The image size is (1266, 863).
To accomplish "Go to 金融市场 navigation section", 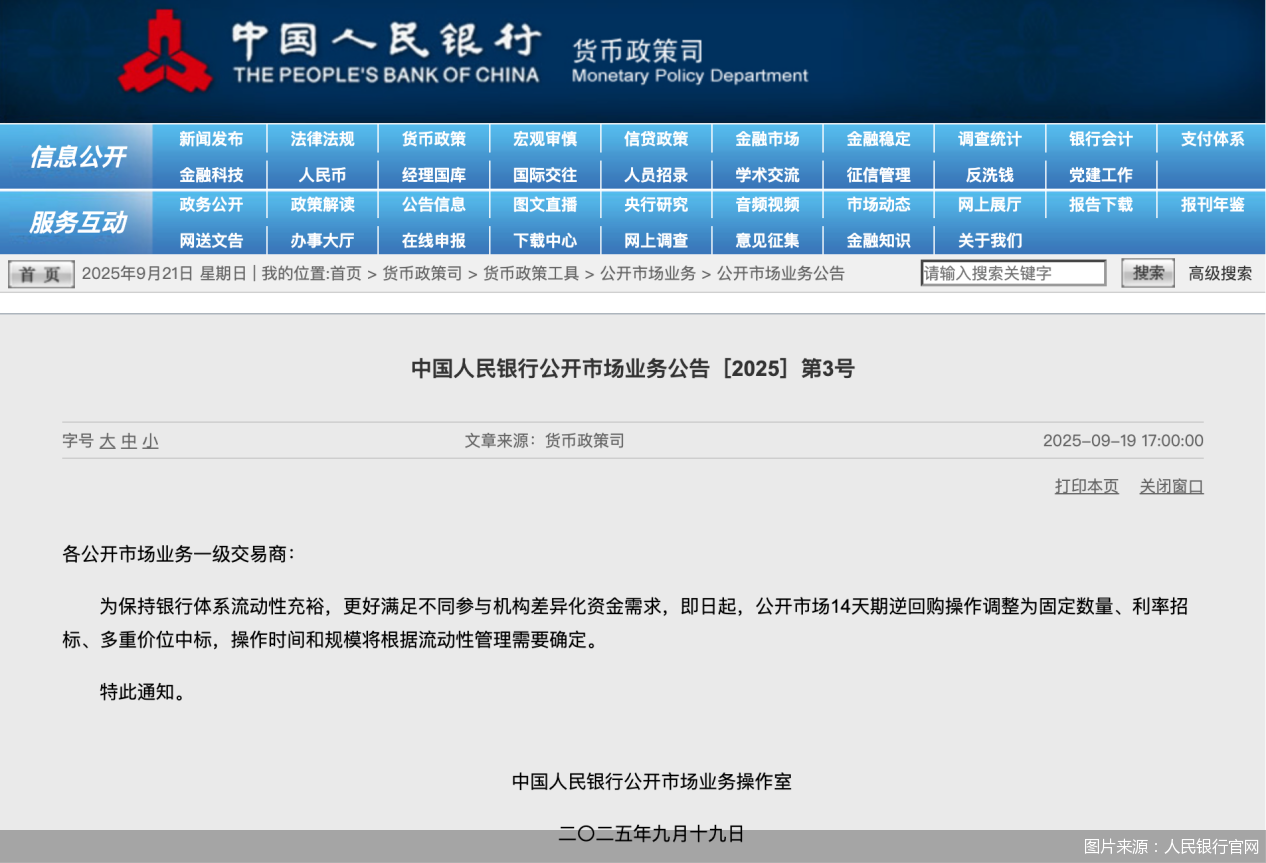I will (767, 139).
